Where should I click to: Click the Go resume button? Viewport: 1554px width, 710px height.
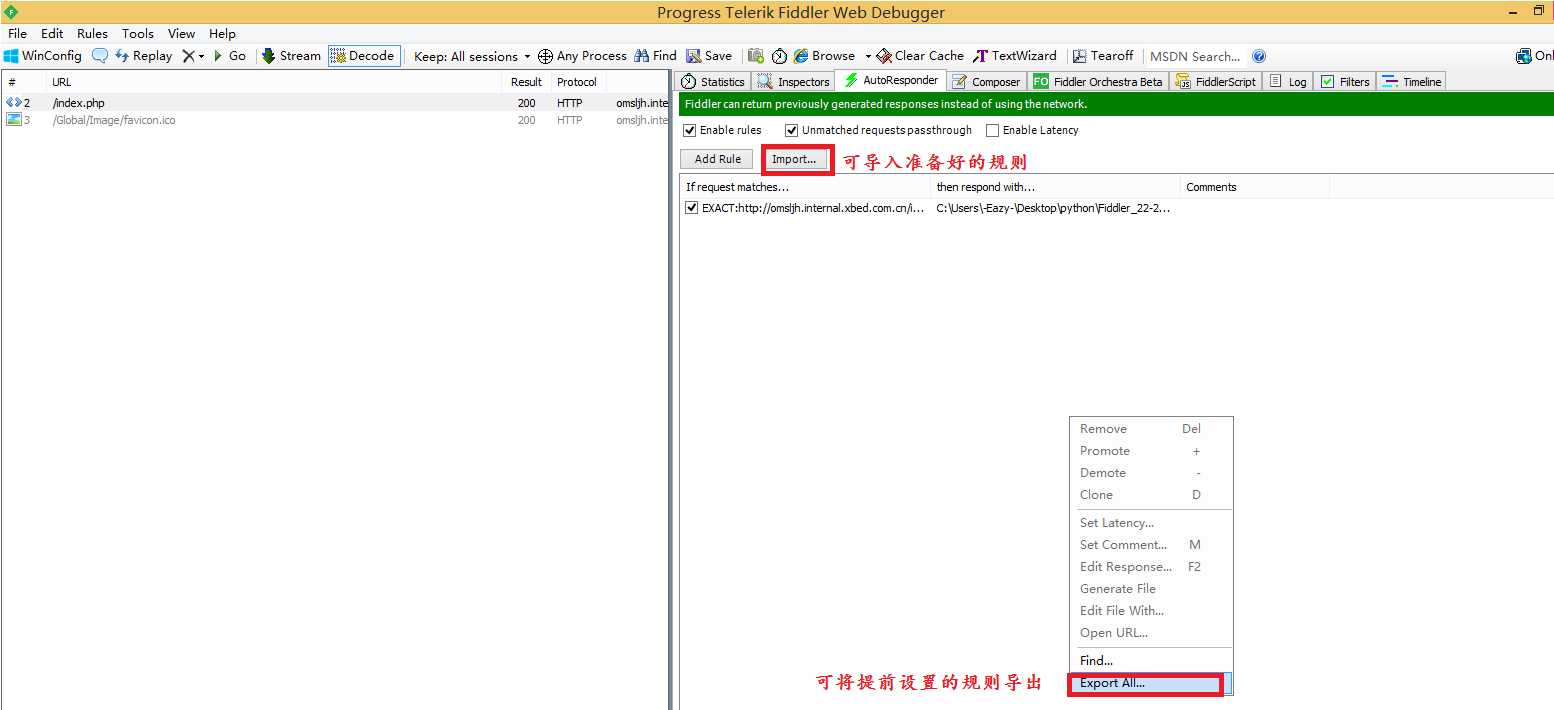[x=230, y=56]
